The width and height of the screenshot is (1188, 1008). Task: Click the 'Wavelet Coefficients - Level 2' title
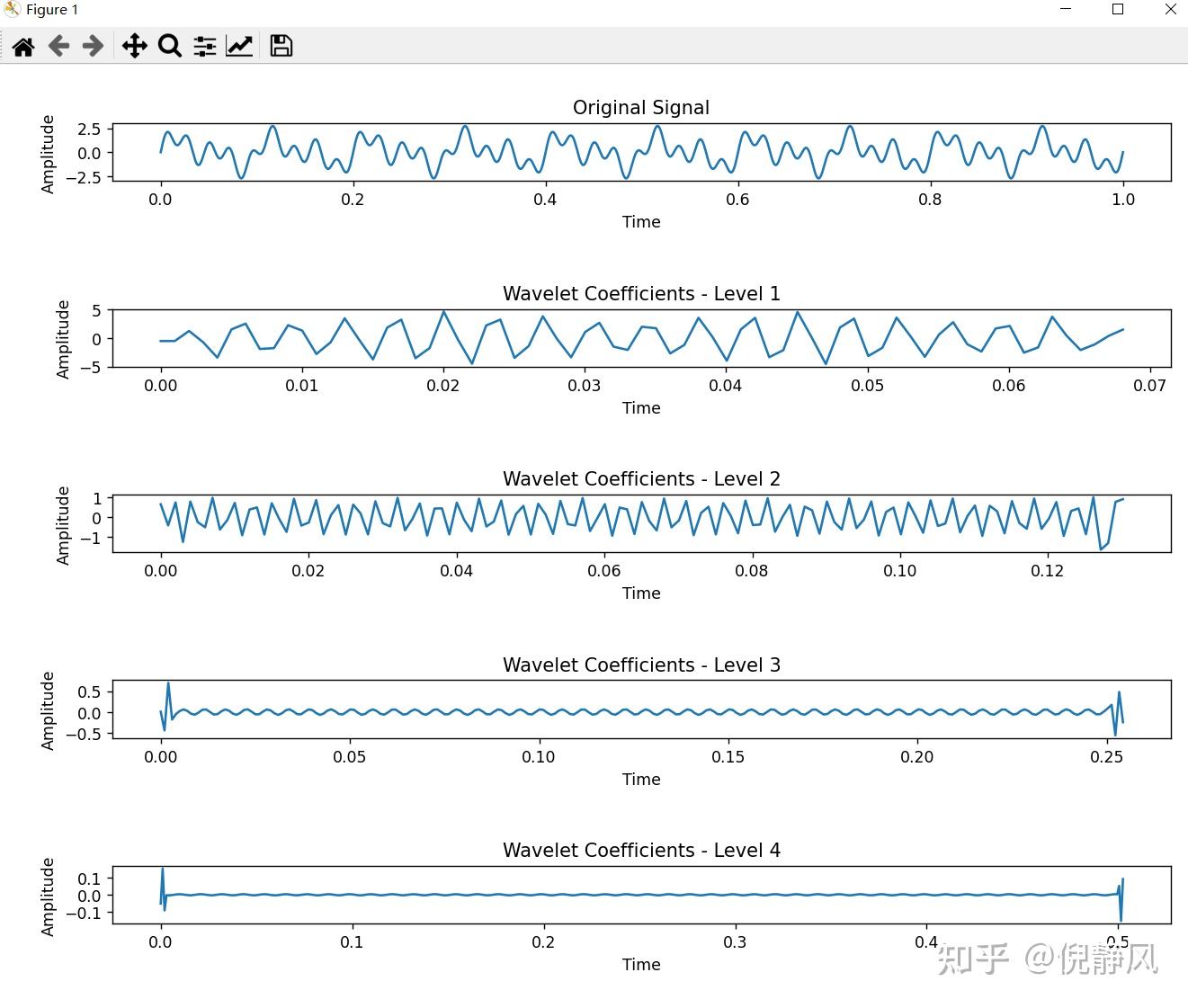640,479
